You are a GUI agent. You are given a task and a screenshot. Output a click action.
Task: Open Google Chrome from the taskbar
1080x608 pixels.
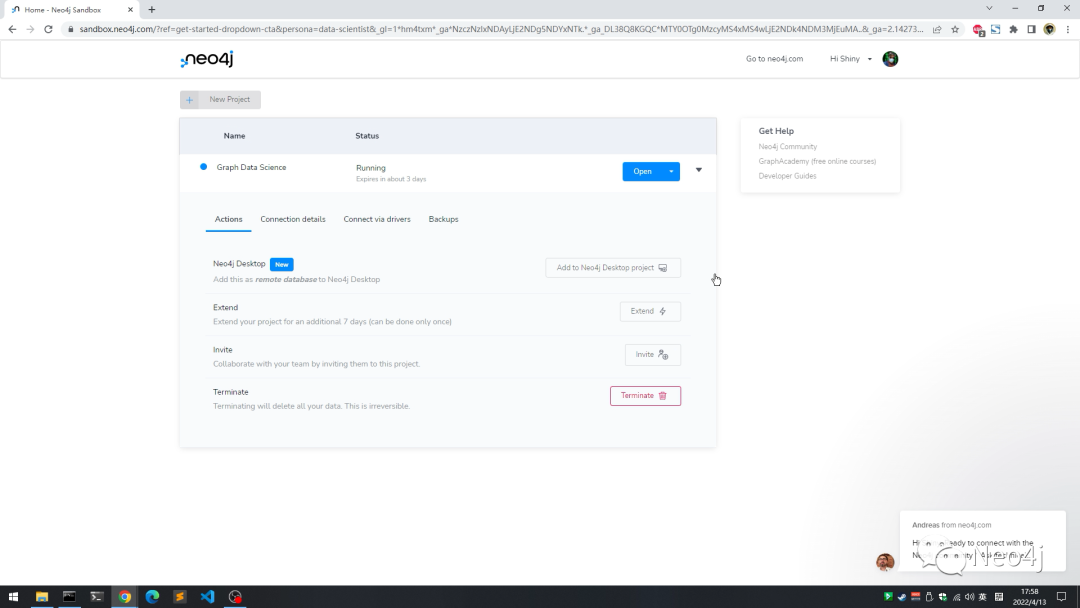pos(124,597)
